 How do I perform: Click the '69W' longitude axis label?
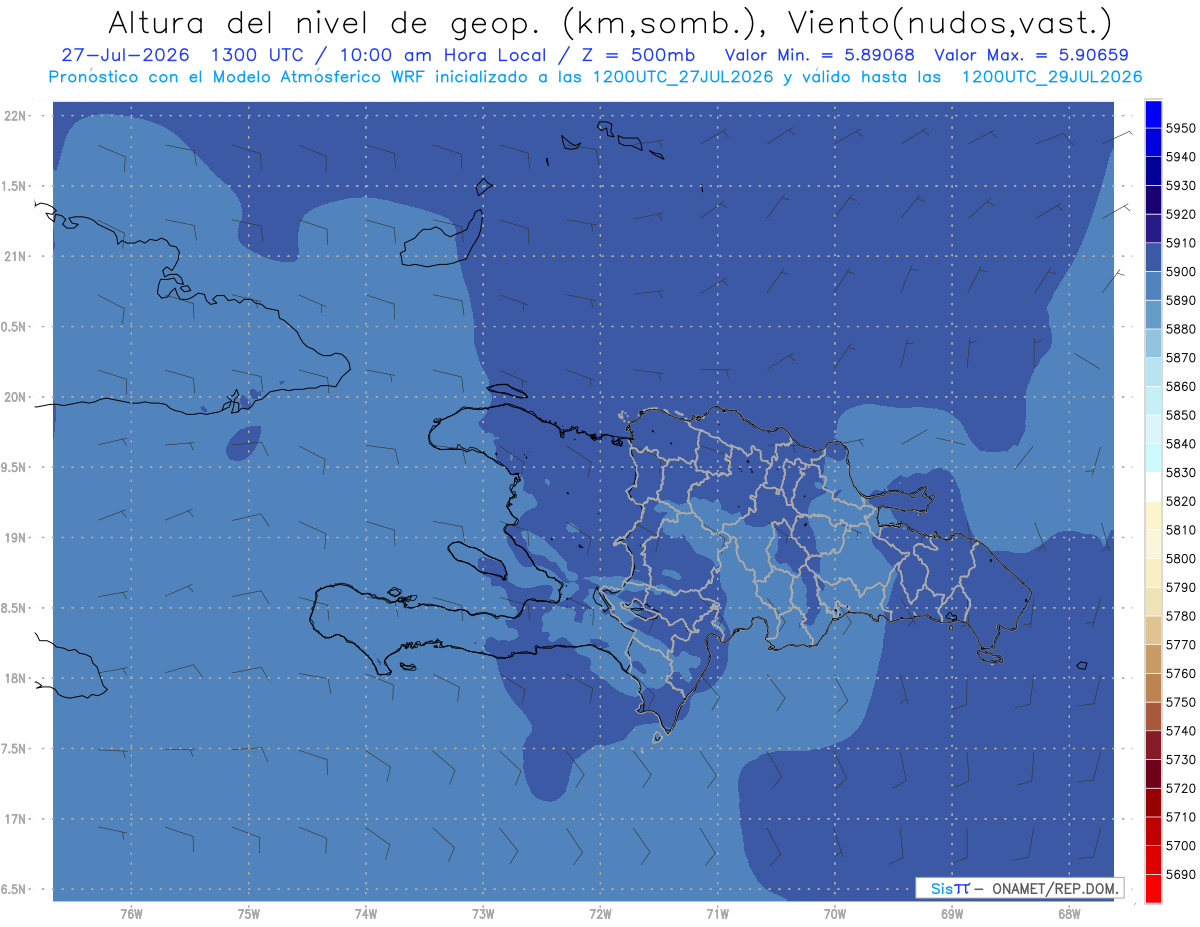(x=952, y=914)
